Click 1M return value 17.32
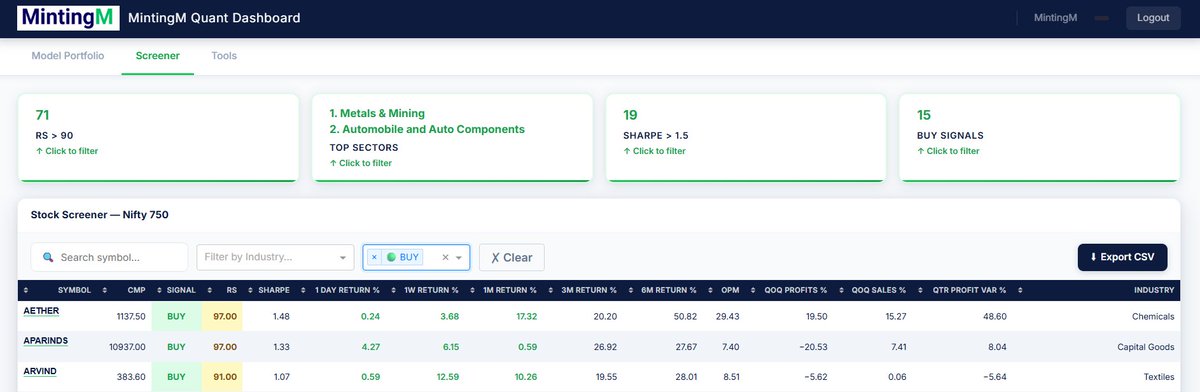The height and width of the screenshot is (392, 1200). coord(526,316)
